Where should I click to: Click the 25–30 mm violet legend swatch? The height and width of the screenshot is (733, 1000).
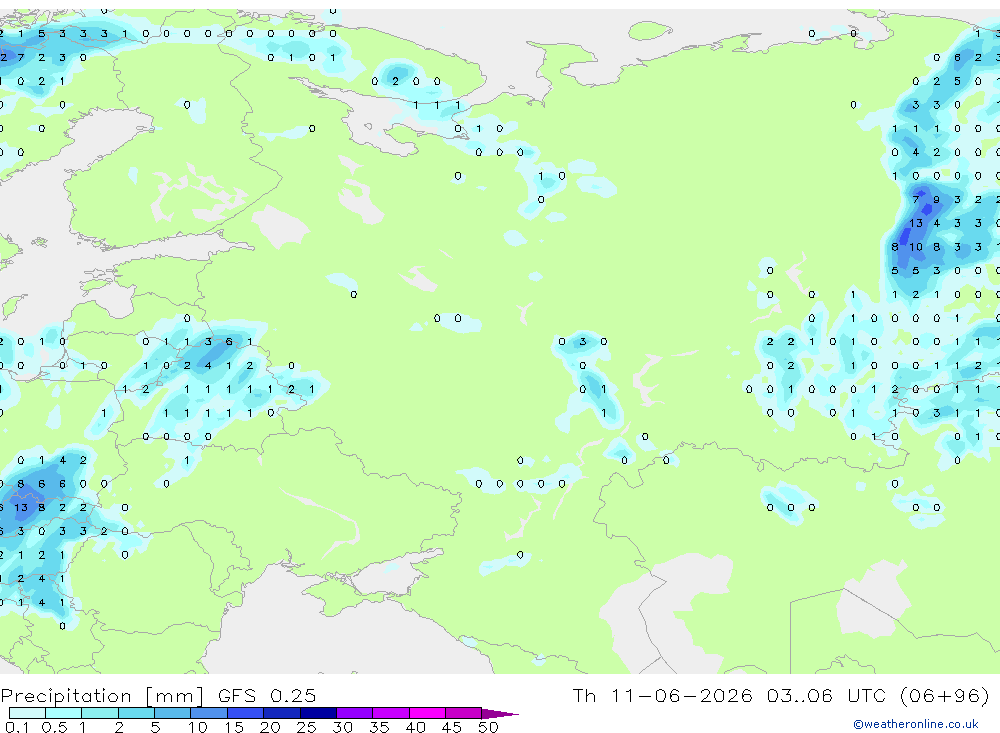318,713
